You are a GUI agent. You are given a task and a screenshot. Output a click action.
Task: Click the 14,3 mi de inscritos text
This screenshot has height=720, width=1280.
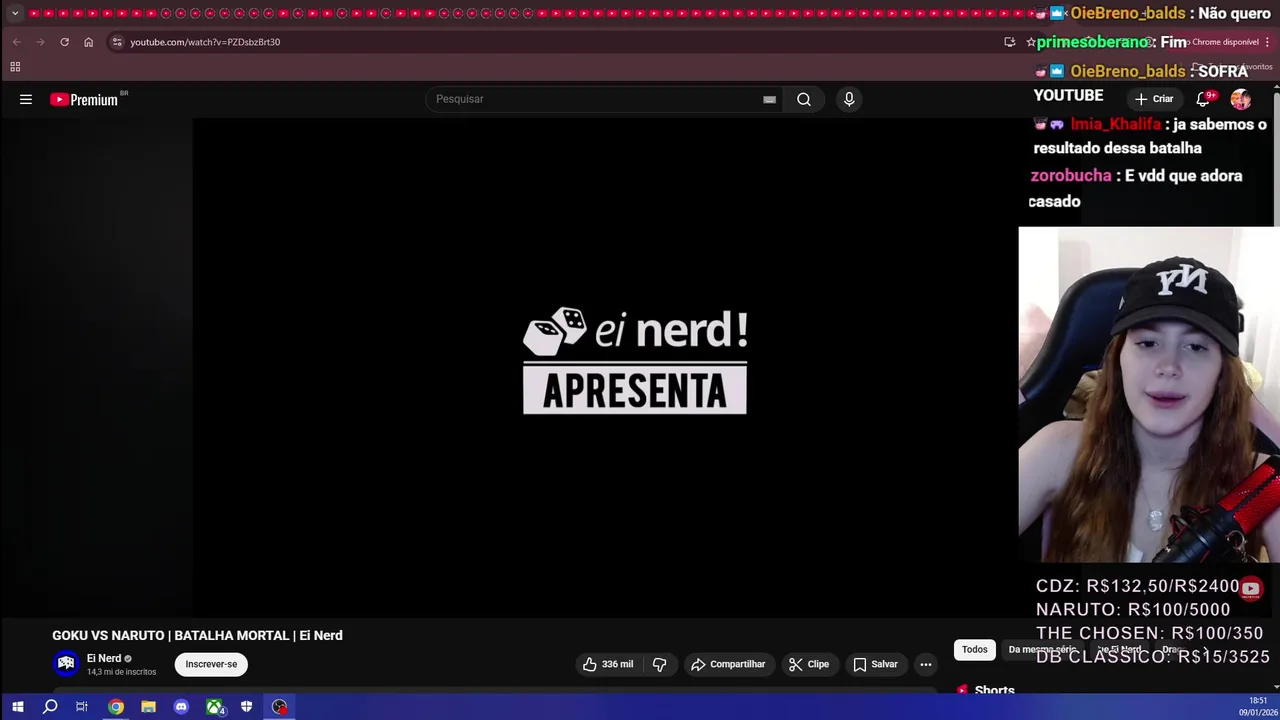tap(121, 672)
